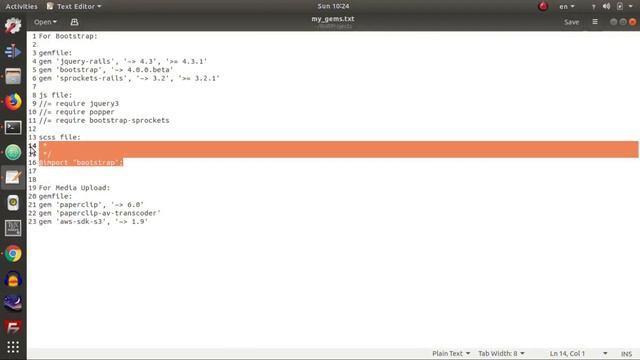Click the gem 'paperclip-av-transcoder' line

pyautogui.click(x=100, y=213)
